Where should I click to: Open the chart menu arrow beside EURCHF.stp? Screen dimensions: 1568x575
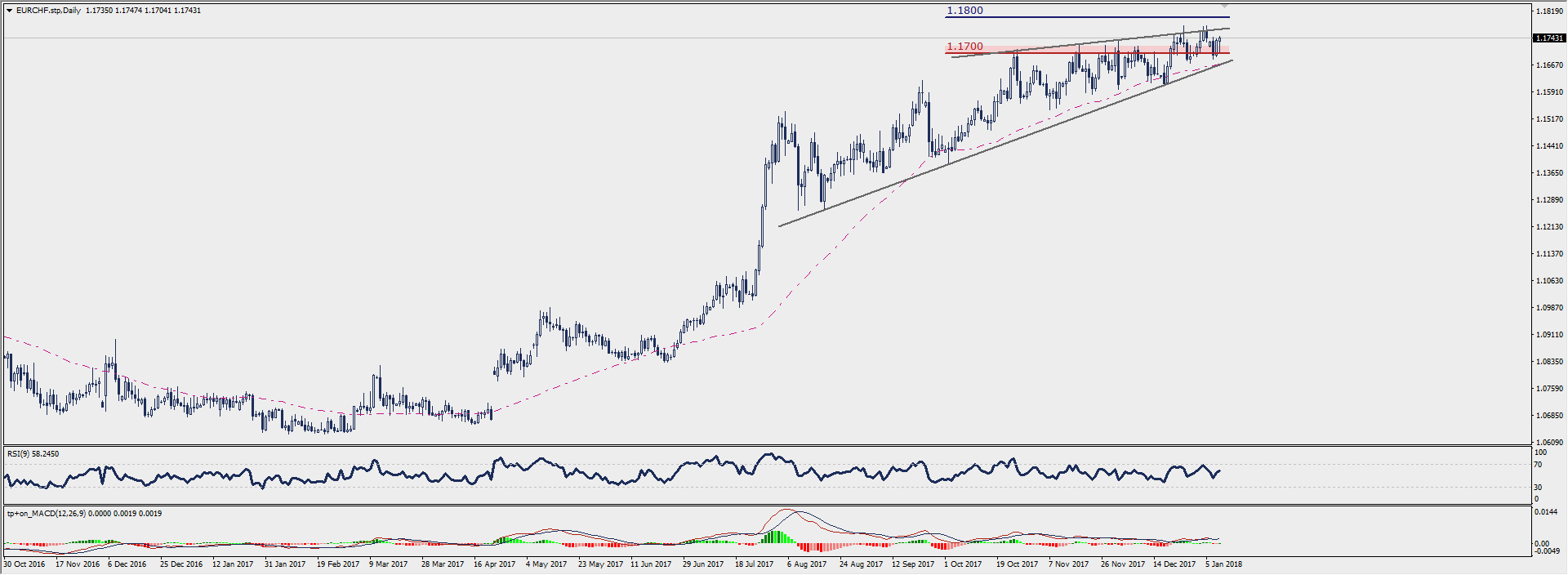tap(9, 11)
